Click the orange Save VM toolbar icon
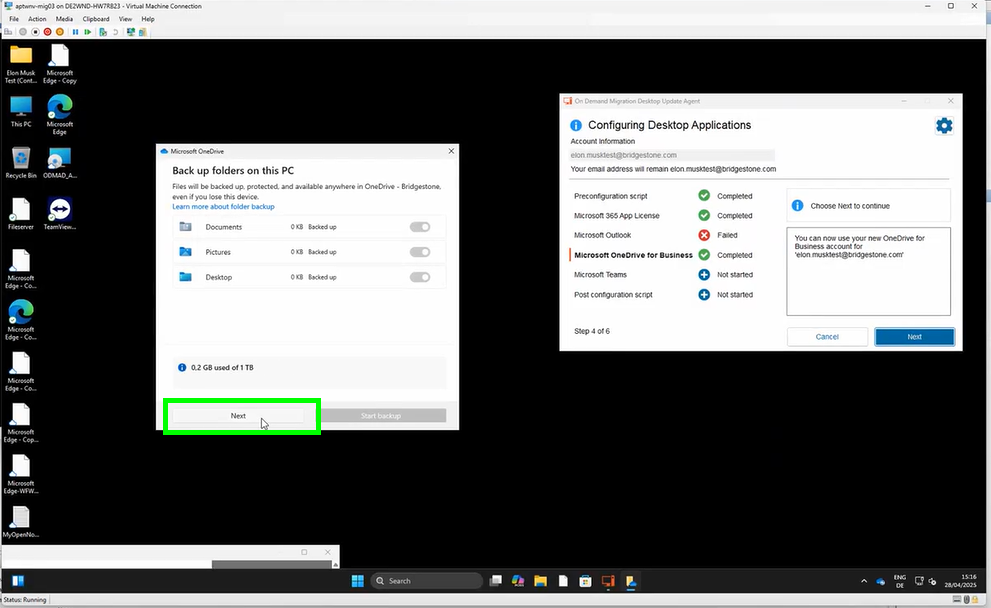The width and height of the screenshot is (991, 608). coord(60,32)
